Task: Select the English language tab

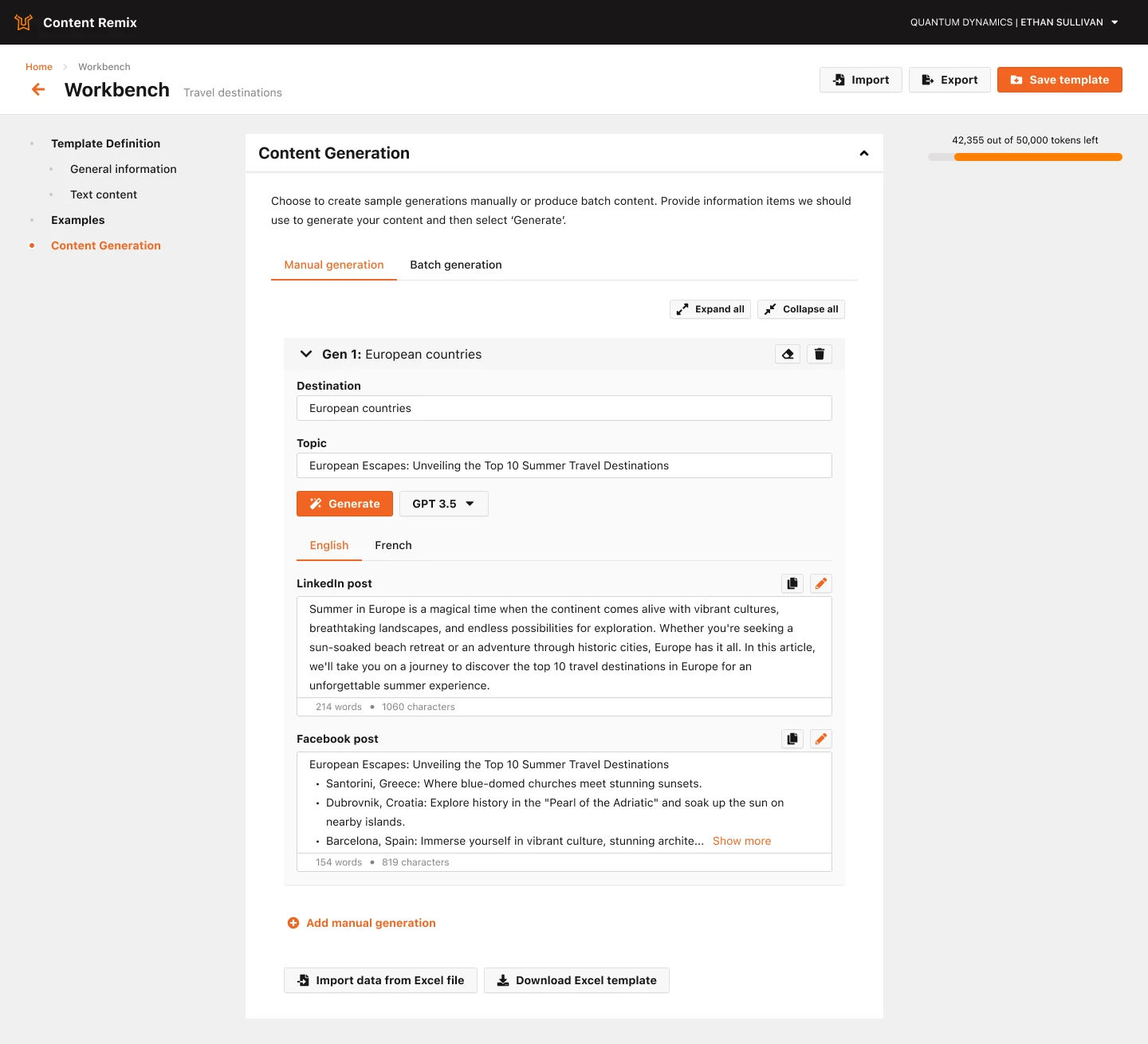Action: [x=329, y=545]
